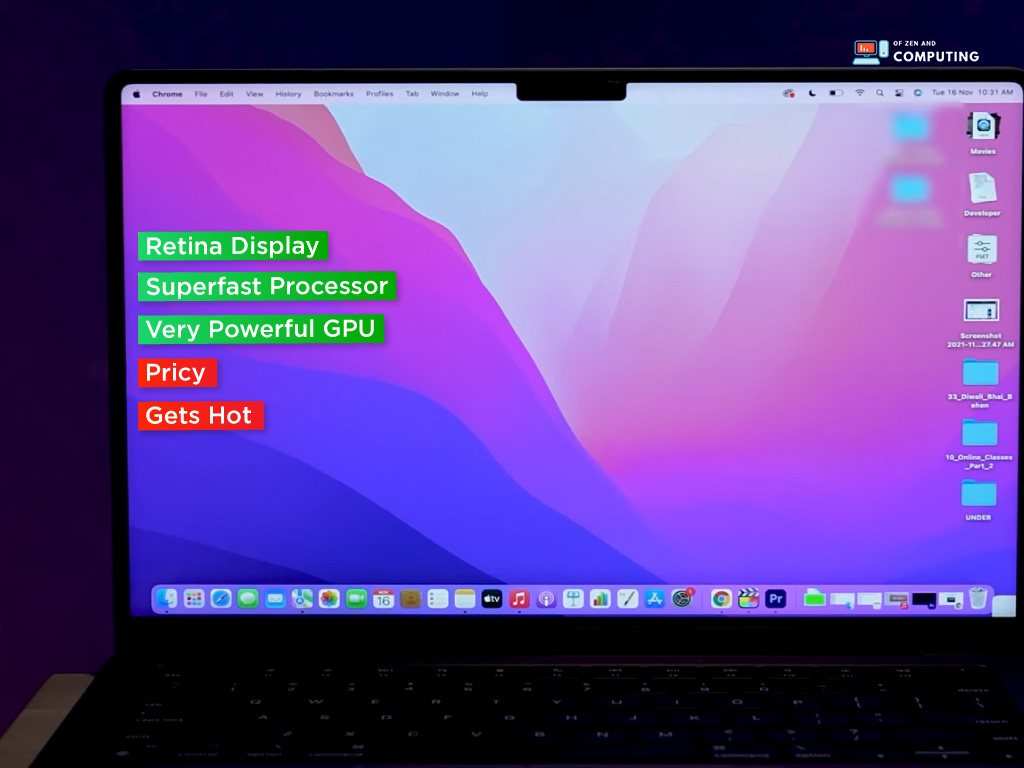Open System Preferences with badge
This screenshot has width=1024, height=768.
tap(682, 598)
